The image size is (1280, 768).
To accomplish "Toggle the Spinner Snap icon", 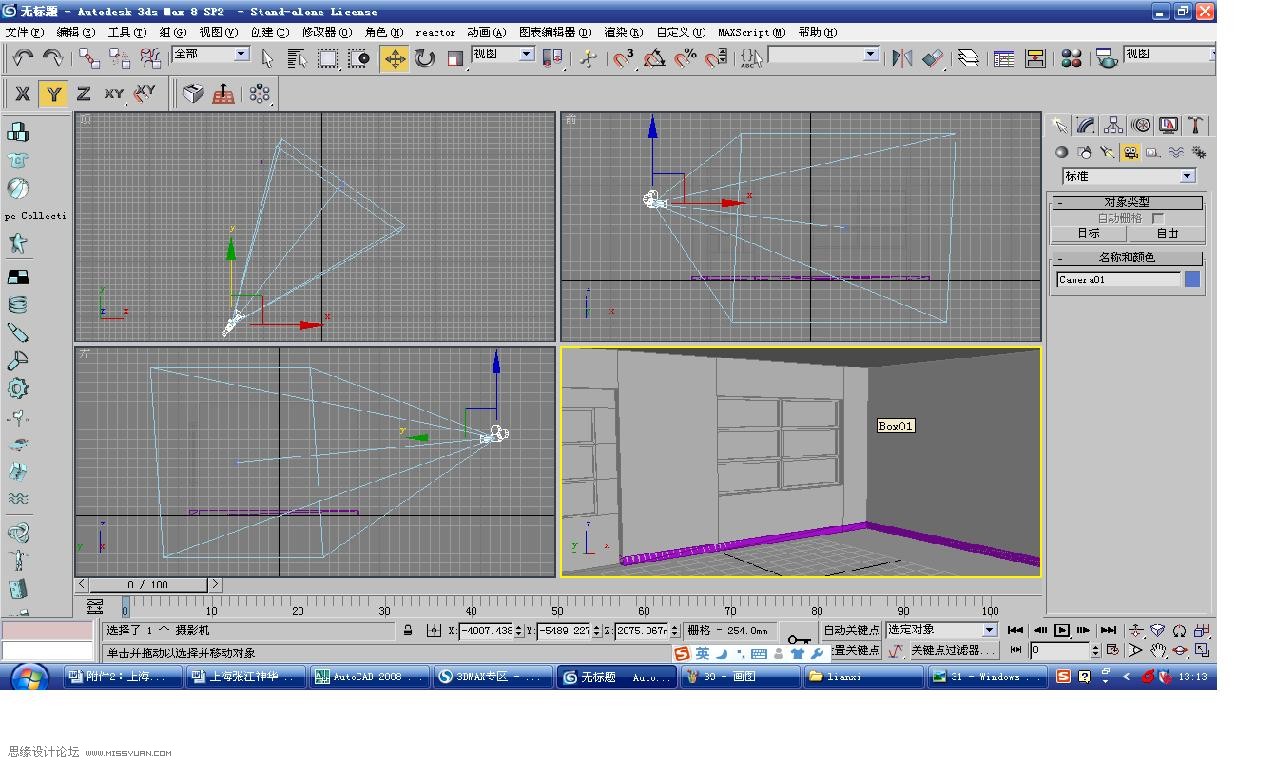I will (x=716, y=58).
